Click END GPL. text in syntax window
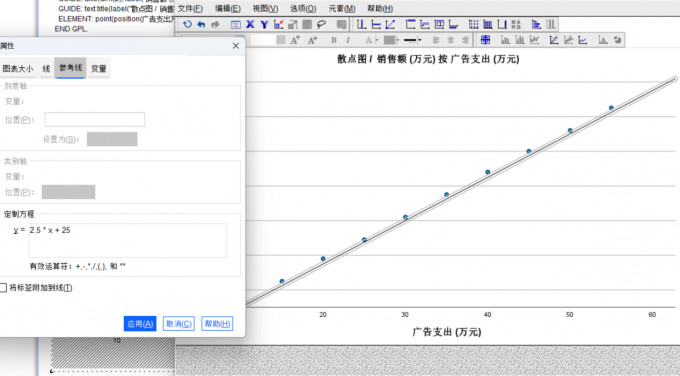The width and height of the screenshot is (680, 376). [x=71, y=29]
